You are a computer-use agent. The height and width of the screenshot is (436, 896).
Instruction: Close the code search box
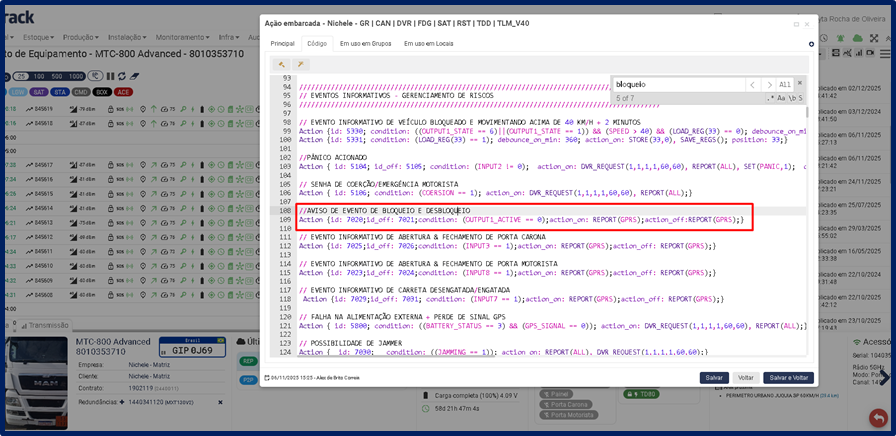[x=802, y=85]
